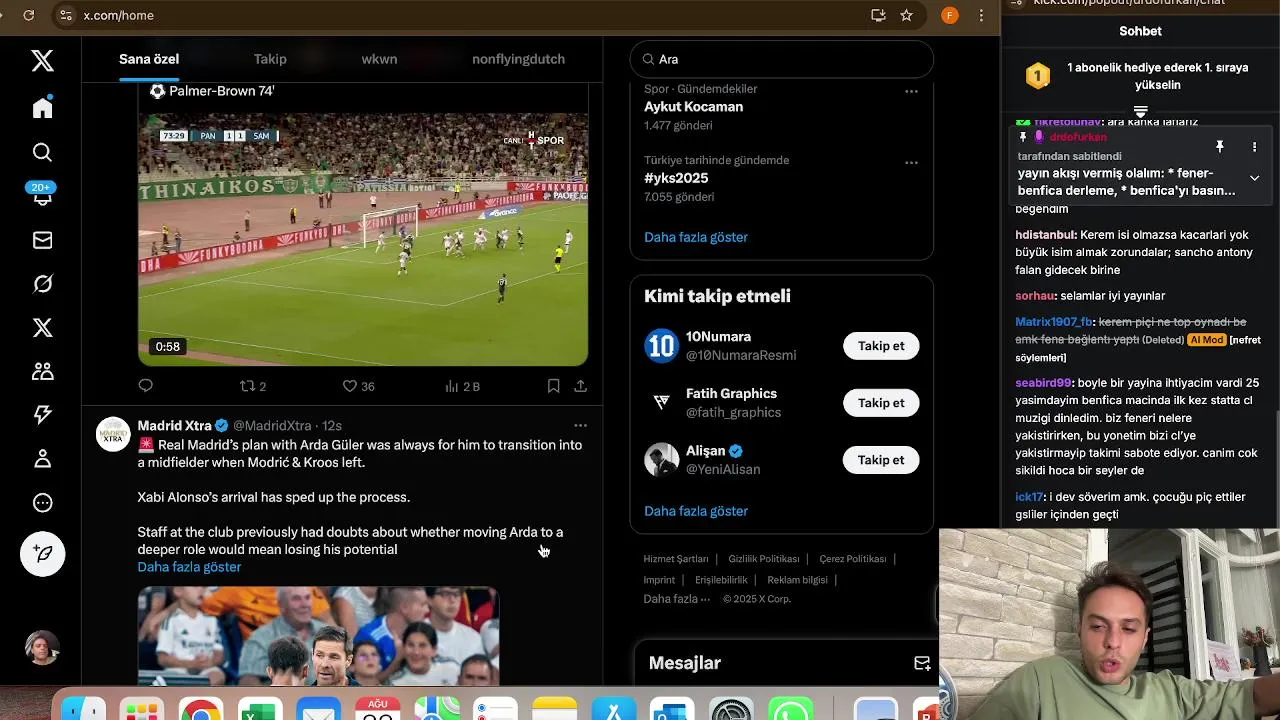Switch to nonflyingdutch tab

(x=518, y=59)
